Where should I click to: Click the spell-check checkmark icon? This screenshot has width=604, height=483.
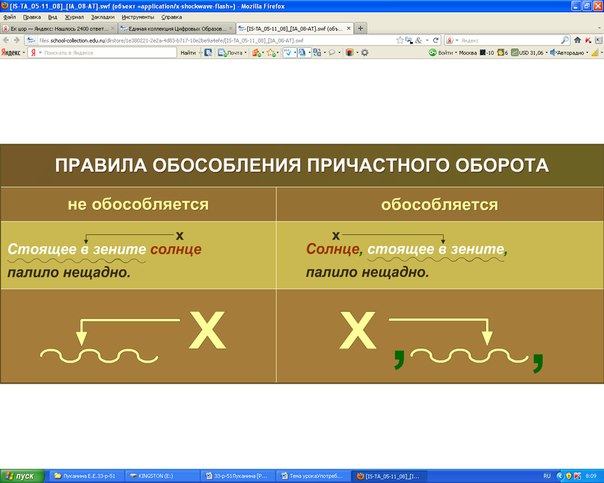pos(287,53)
